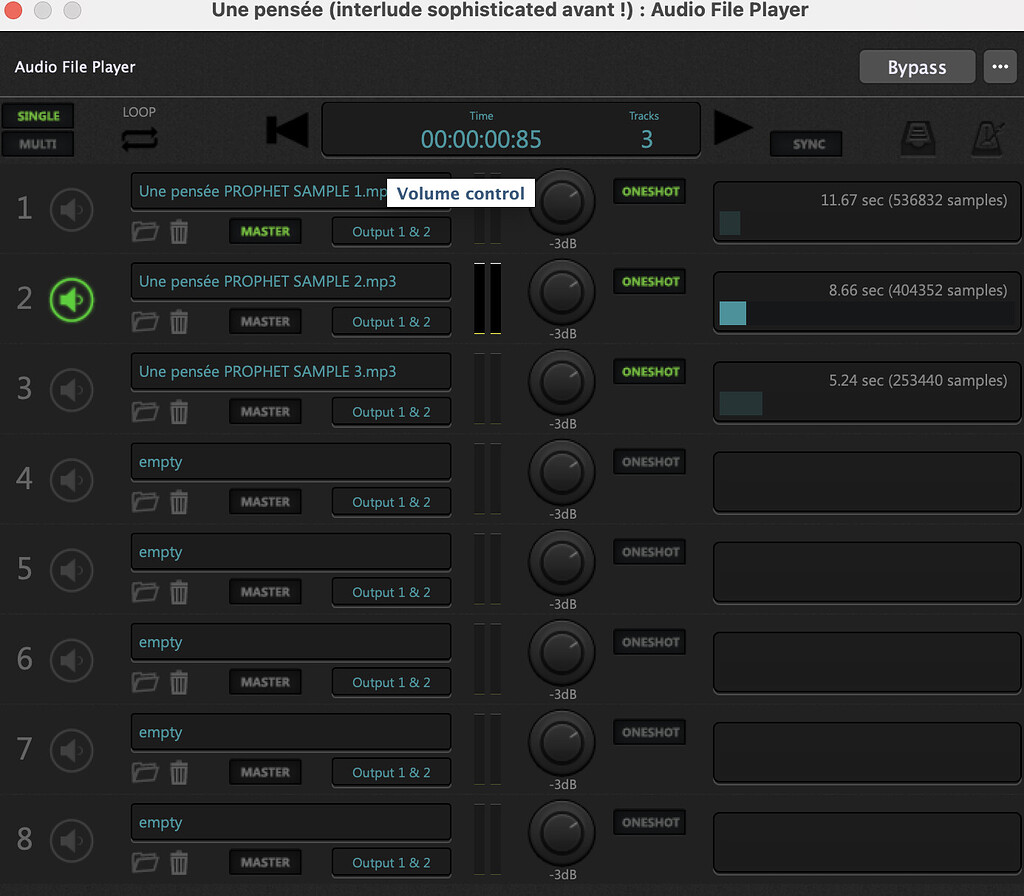The width and height of the screenshot is (1024, 896).
Task: Open Output 1 & 2 dropdown for track 1
Action: 391,232
